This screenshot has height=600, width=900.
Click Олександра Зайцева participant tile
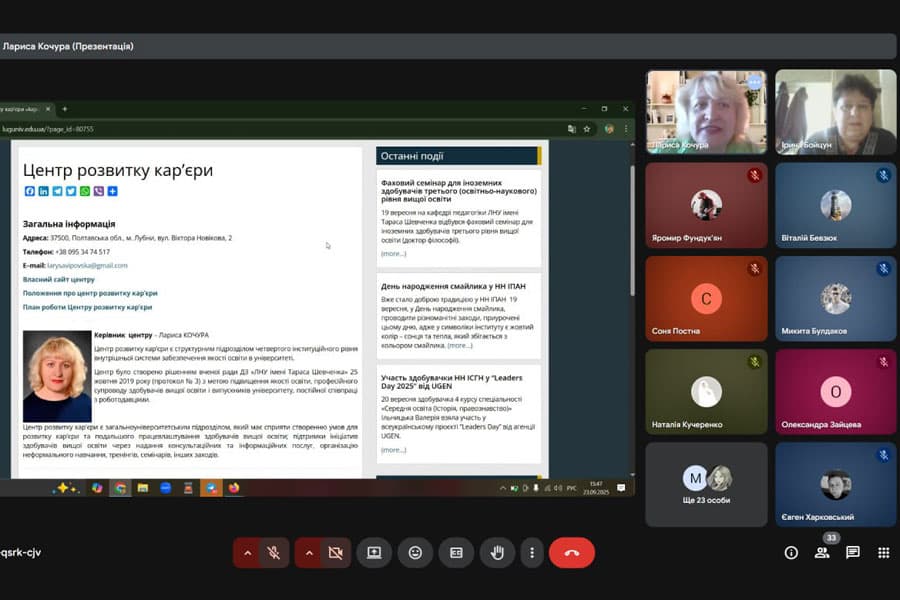836,392
